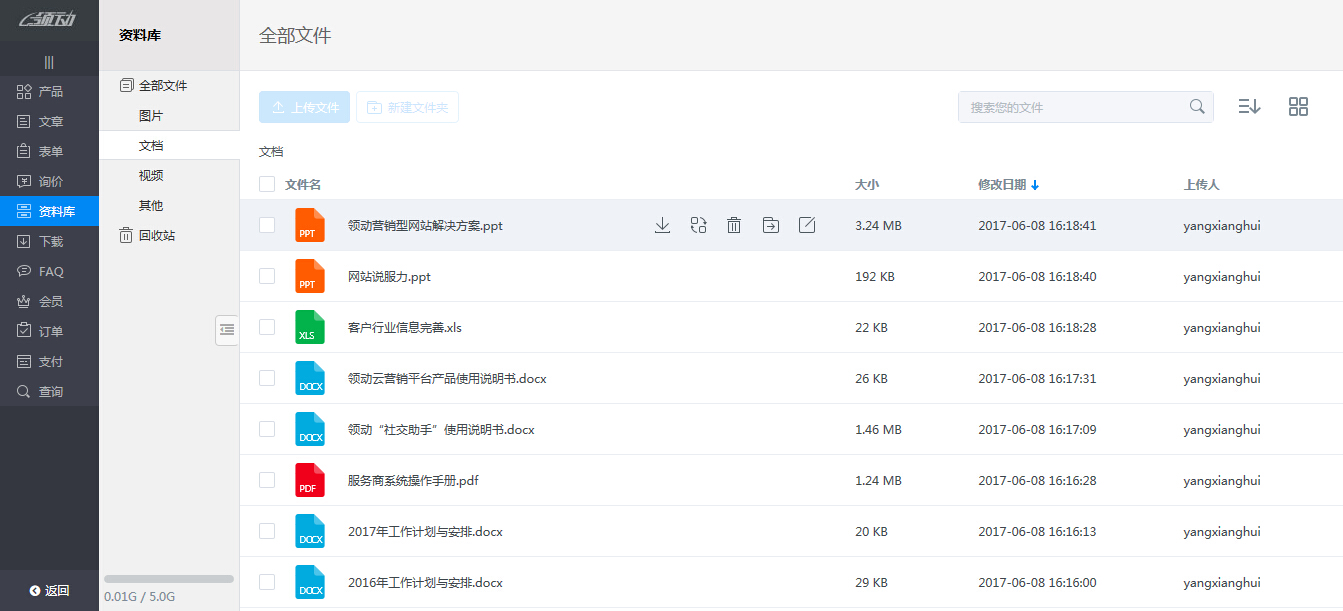
Task: Check the 网站说服力.ppt checkbox
Action: (x=267, y=276)
